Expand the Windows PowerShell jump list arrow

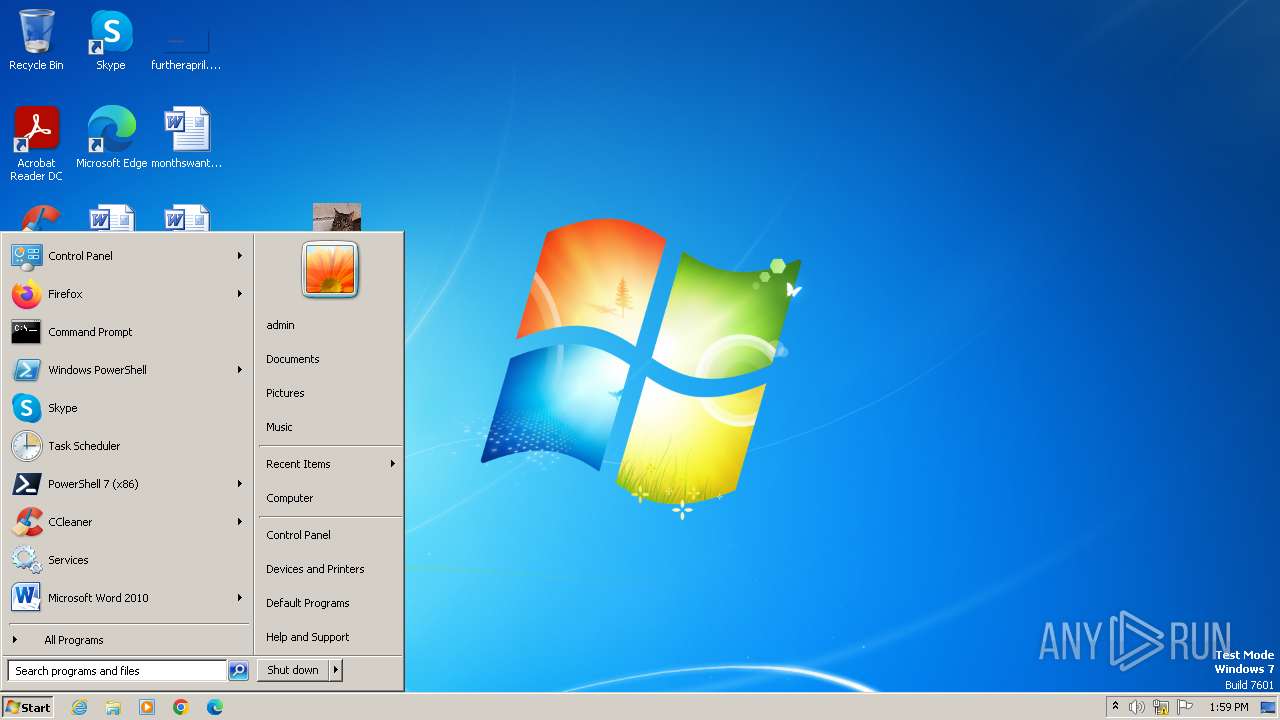(240, 370)
